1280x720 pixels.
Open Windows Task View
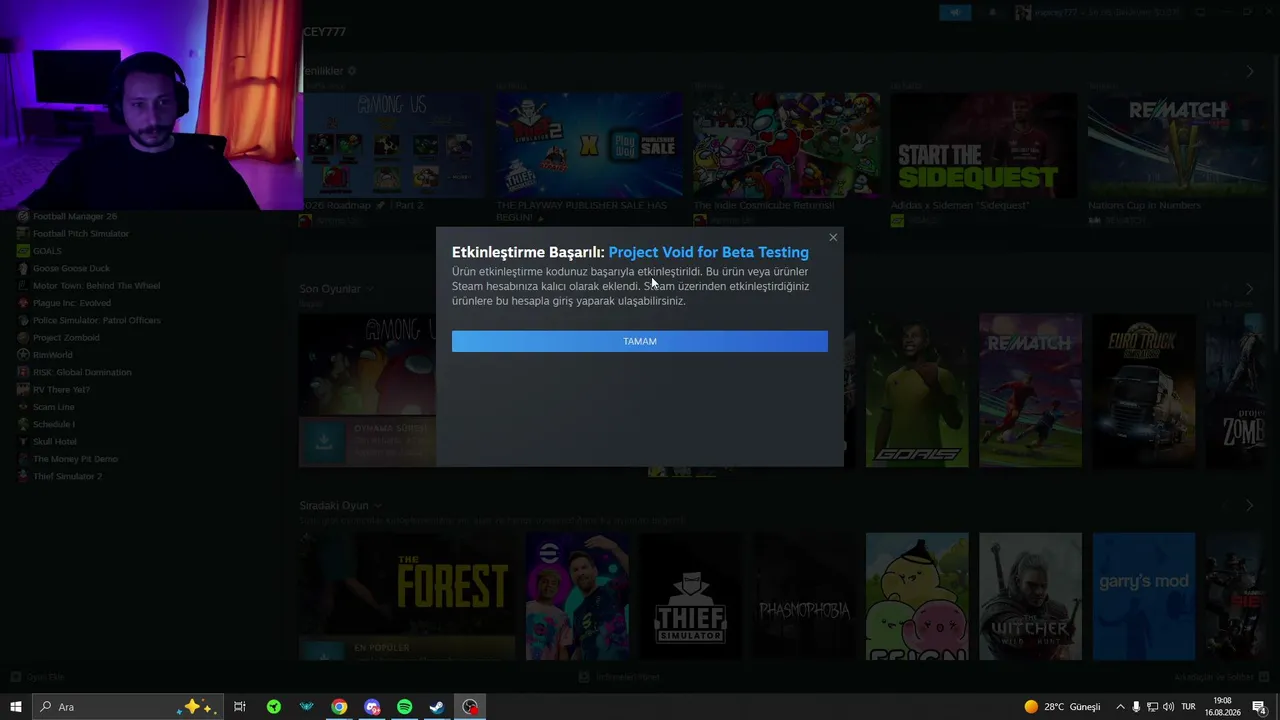click(x=240, y=707)
